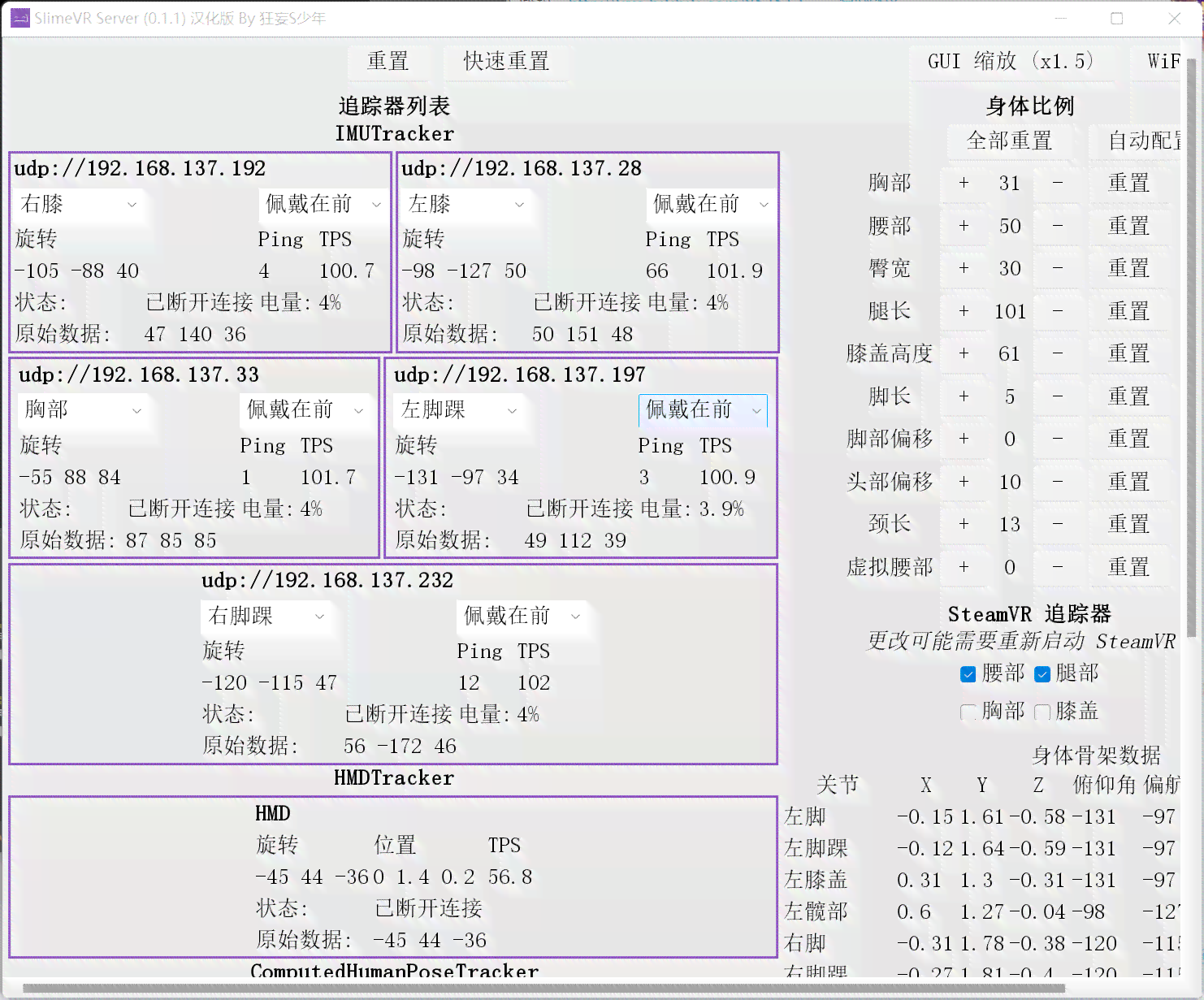Decrease 膝盖高度 value with minus button
The height and width of the screenshot is (1000, 1204).
point(1058,353)
